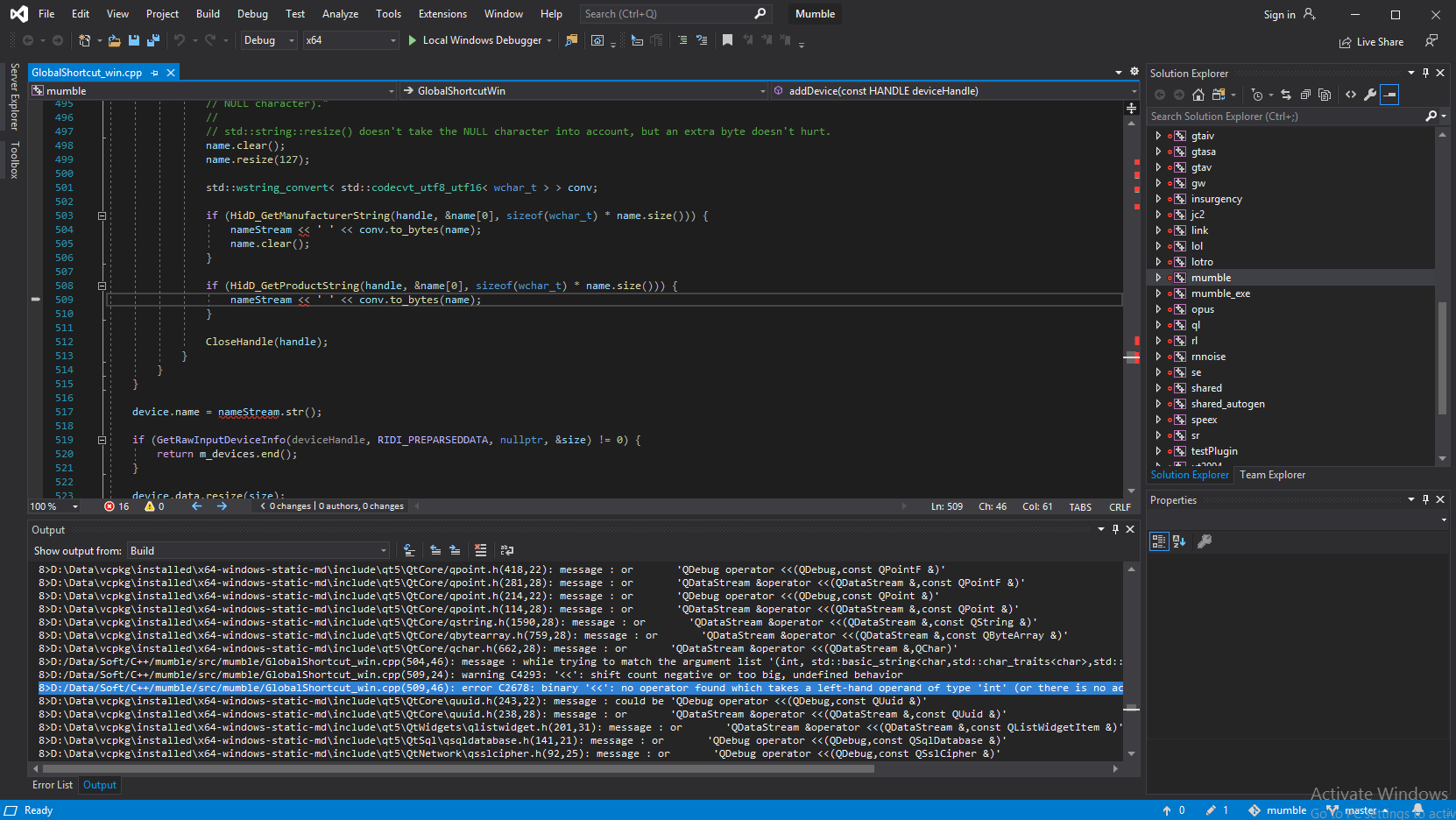Image resolution: width=1456 pixels, height=820 pixels.
Task: Open the Analyze menu
Action: pyautogui.click(x=340, y=14)
